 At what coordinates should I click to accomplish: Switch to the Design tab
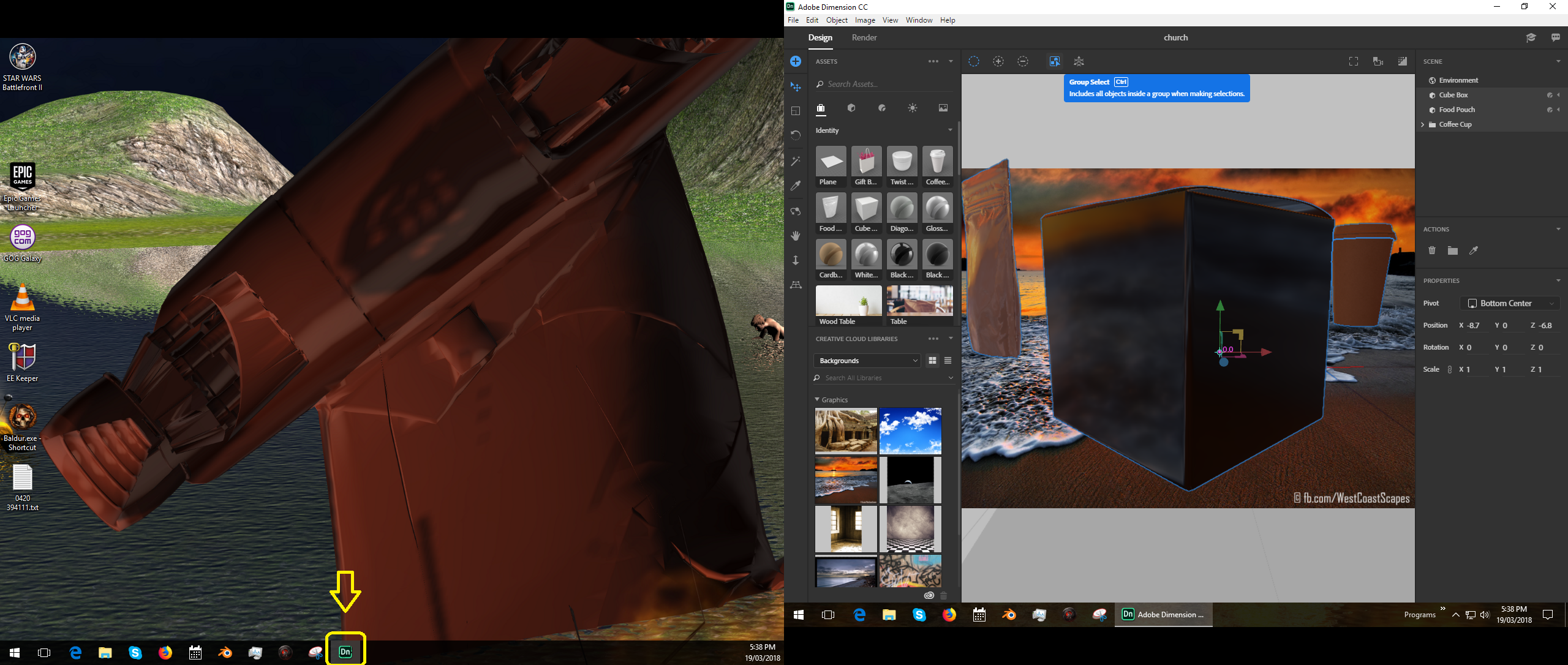pyautogui.click(x=820, y=37)
